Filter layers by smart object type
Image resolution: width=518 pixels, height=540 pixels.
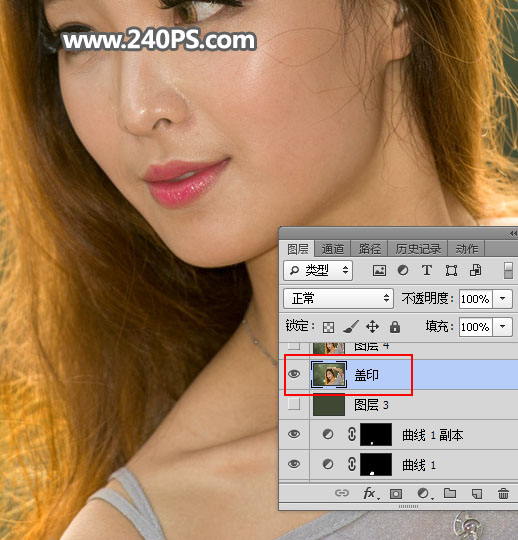pos(476,270)
